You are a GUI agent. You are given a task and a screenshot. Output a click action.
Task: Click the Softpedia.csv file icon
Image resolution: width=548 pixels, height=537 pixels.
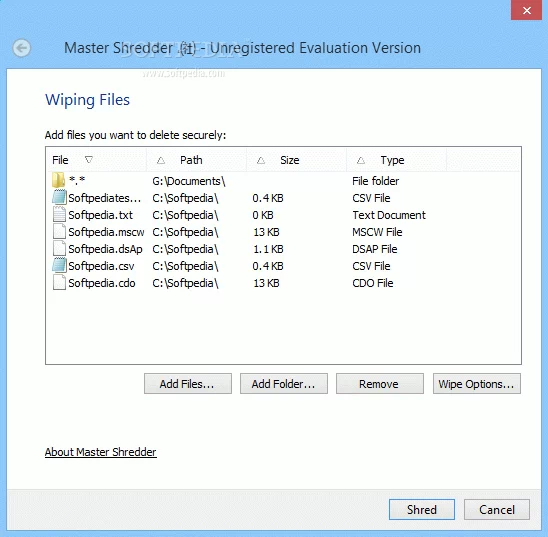tap(59, 265)
